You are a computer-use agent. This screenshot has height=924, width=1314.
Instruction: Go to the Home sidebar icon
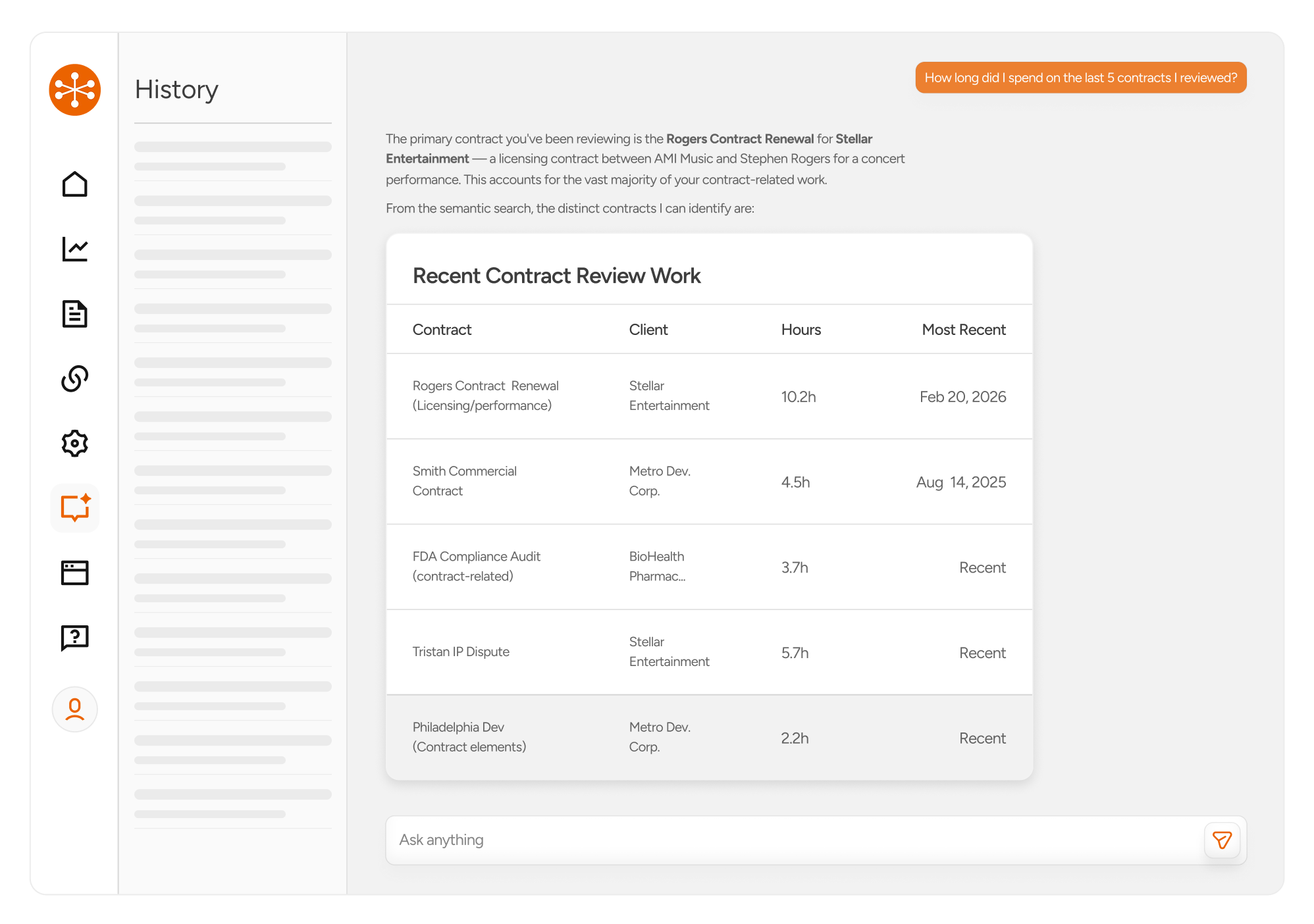point(74,184)
